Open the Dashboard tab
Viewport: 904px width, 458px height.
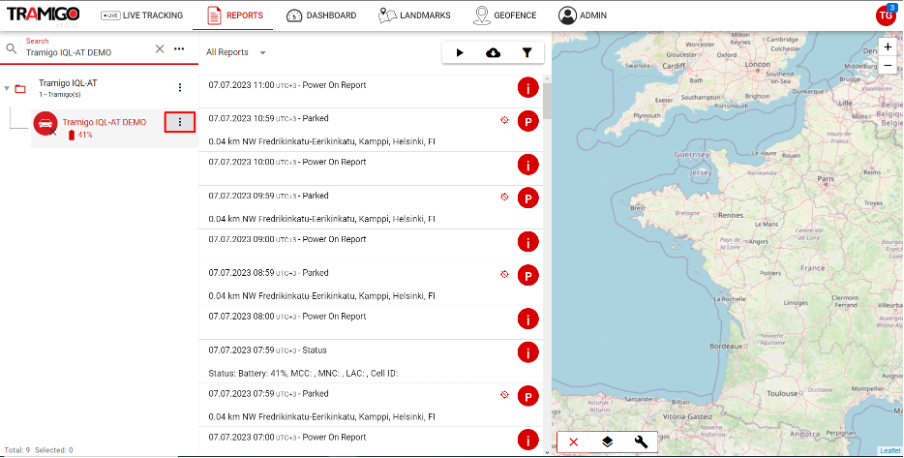tap(321, 16)
